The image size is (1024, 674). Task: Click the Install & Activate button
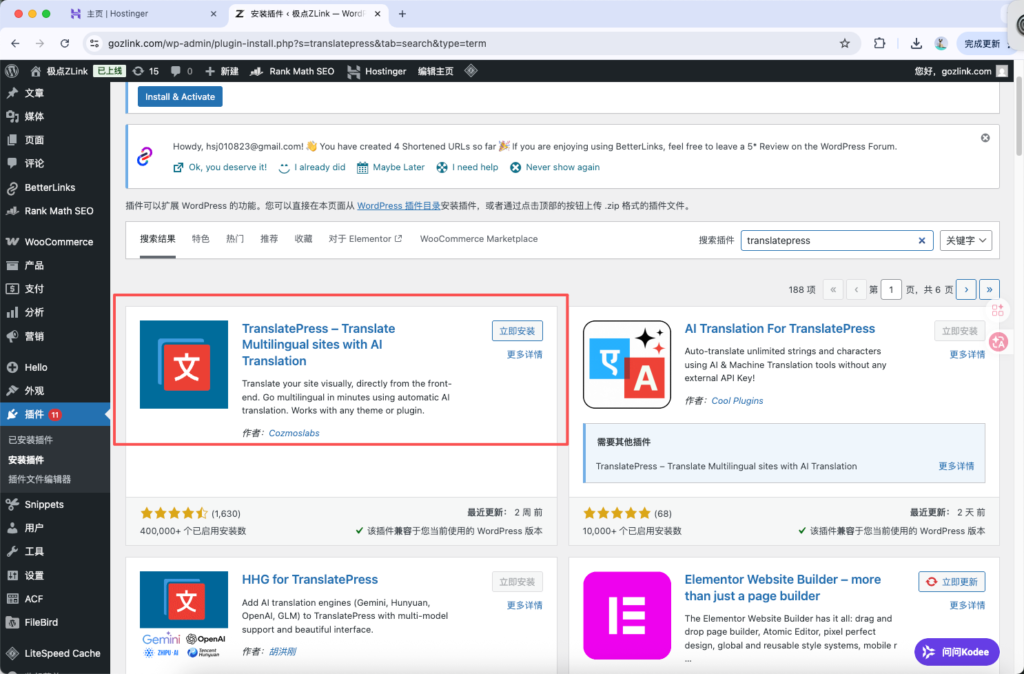[x=180, y=97]
